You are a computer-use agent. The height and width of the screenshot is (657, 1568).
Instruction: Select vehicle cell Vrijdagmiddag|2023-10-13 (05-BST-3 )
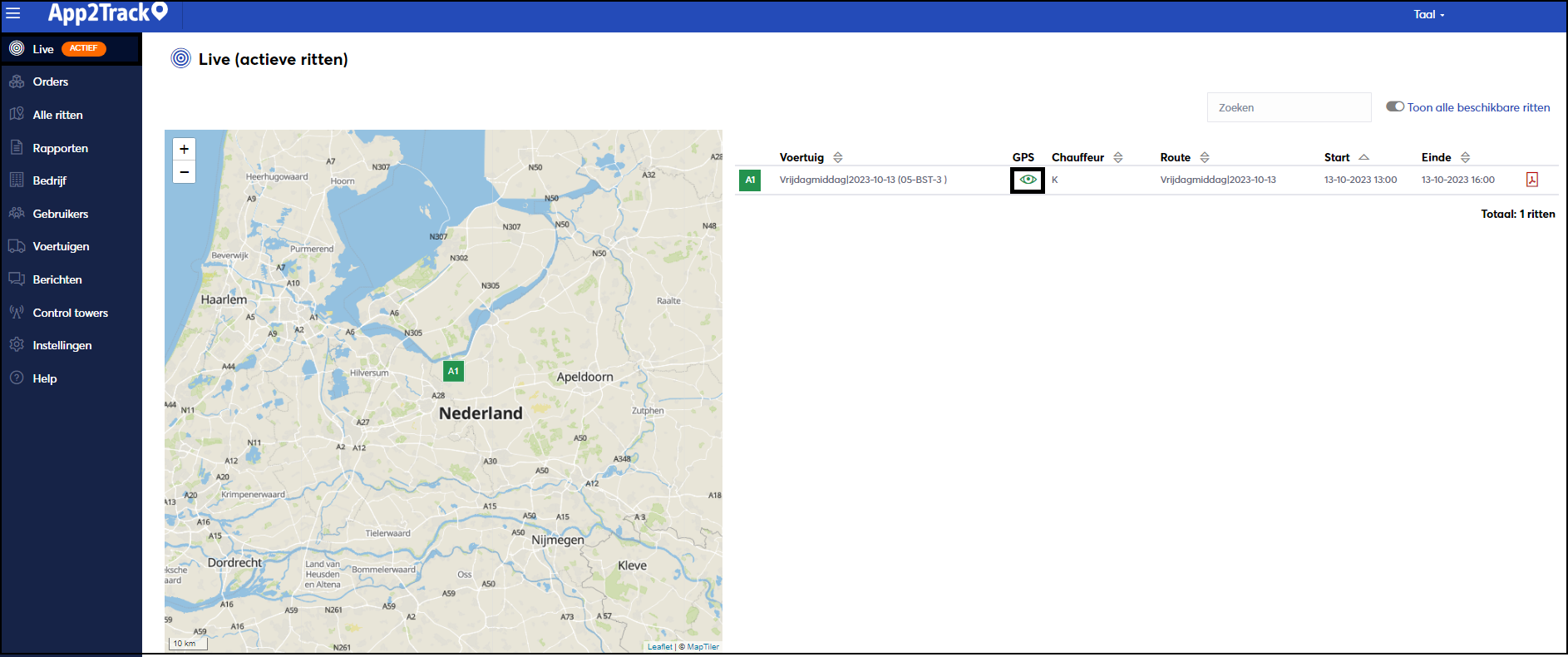pyautogui.click(x=863, y=180)
